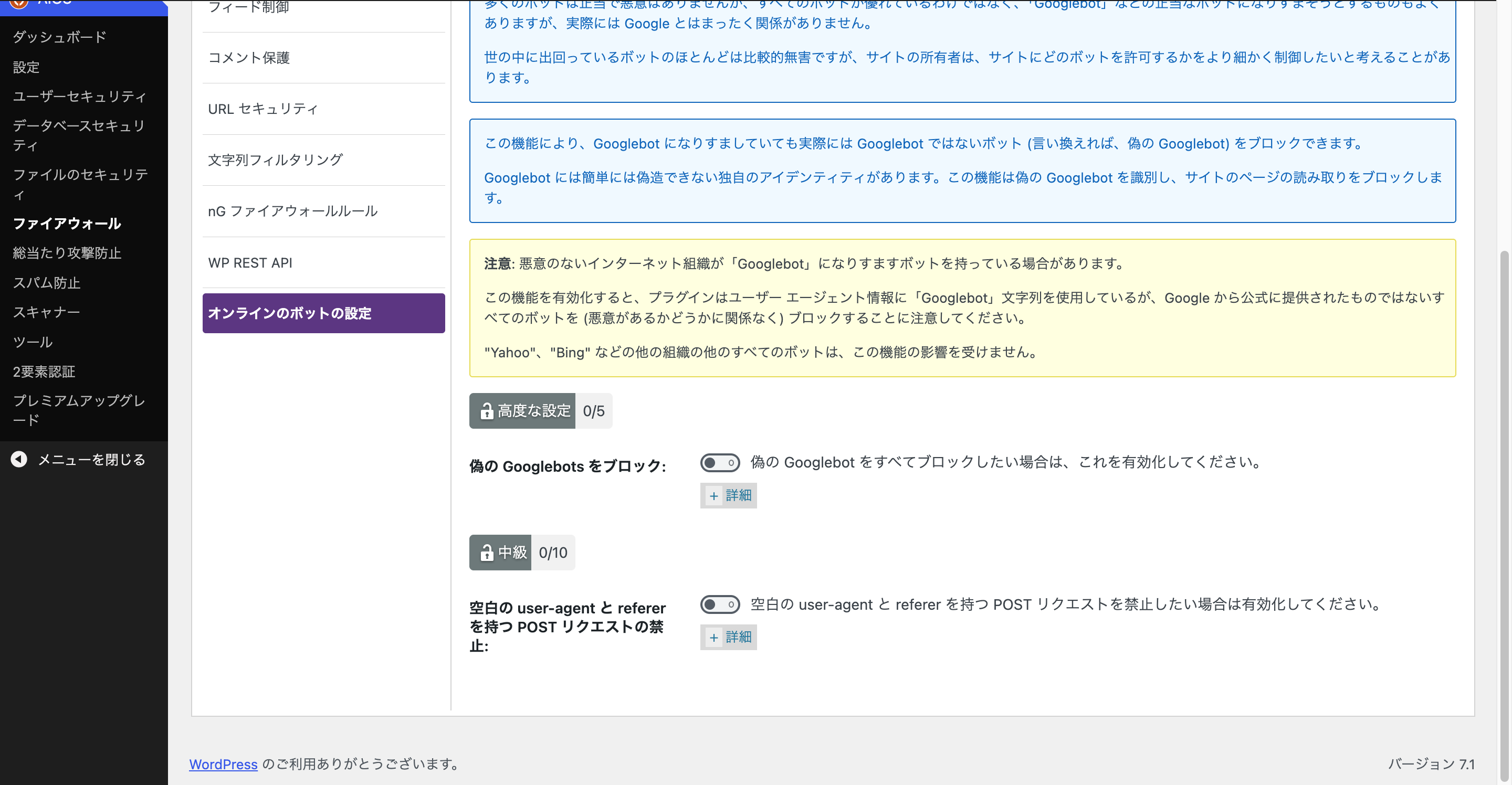Enable the 偽の Googlebots をブロック toggle
The height and width of the screenshot is (785, 1512).
click(x=720, y=462)
